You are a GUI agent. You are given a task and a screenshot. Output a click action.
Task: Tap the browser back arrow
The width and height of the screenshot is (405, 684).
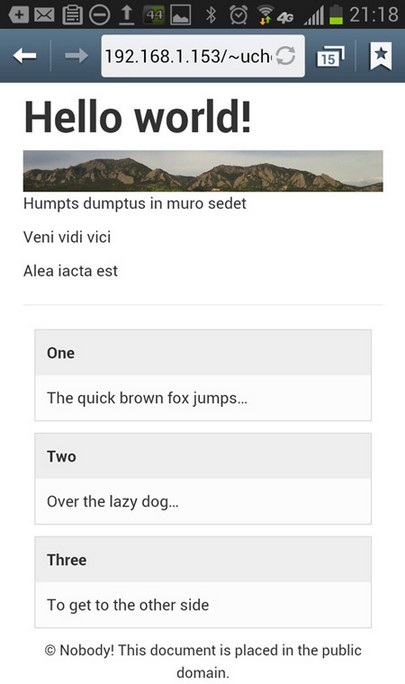(x=24, y=56)
